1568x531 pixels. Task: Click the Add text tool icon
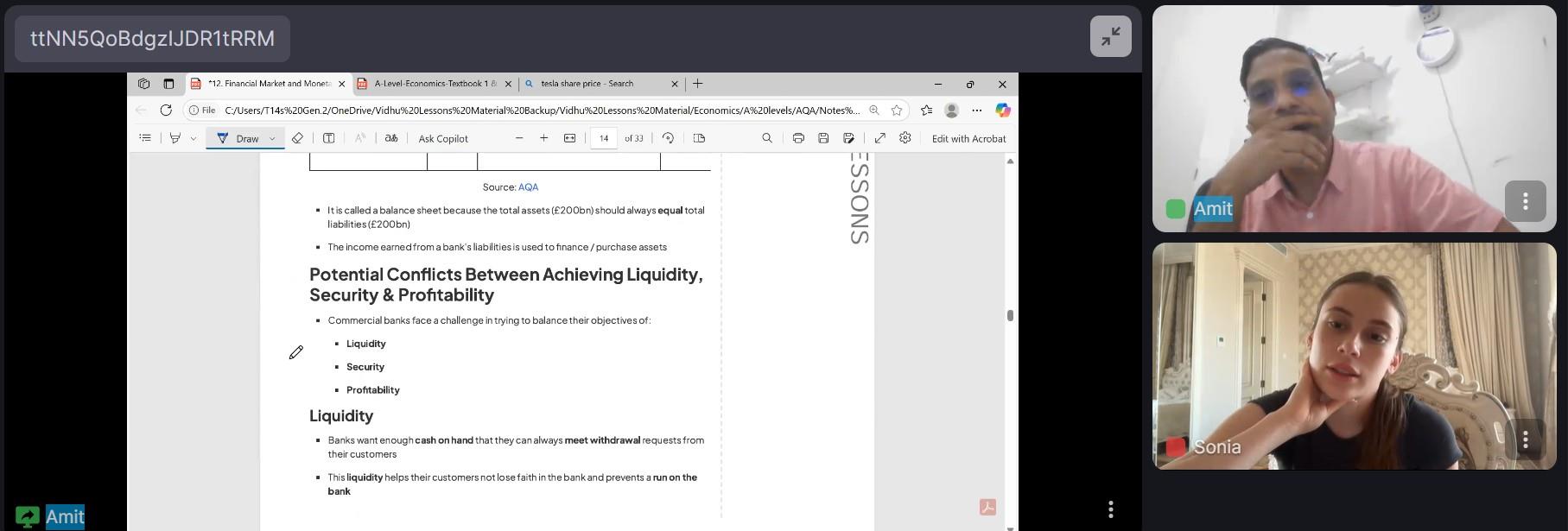[329, 138]
